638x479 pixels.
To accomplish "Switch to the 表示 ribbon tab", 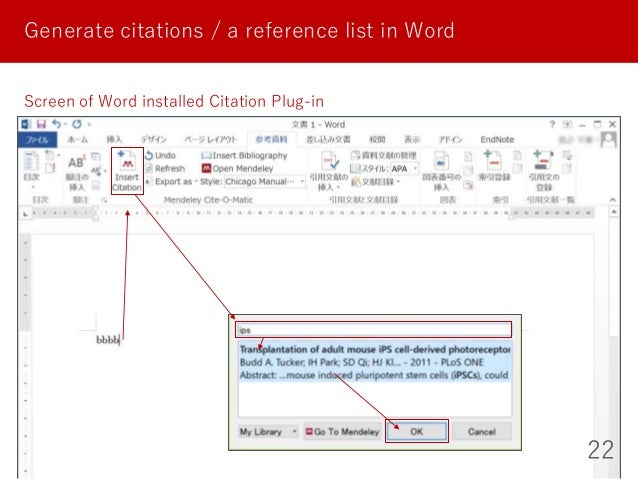I will tap(412, 140).
